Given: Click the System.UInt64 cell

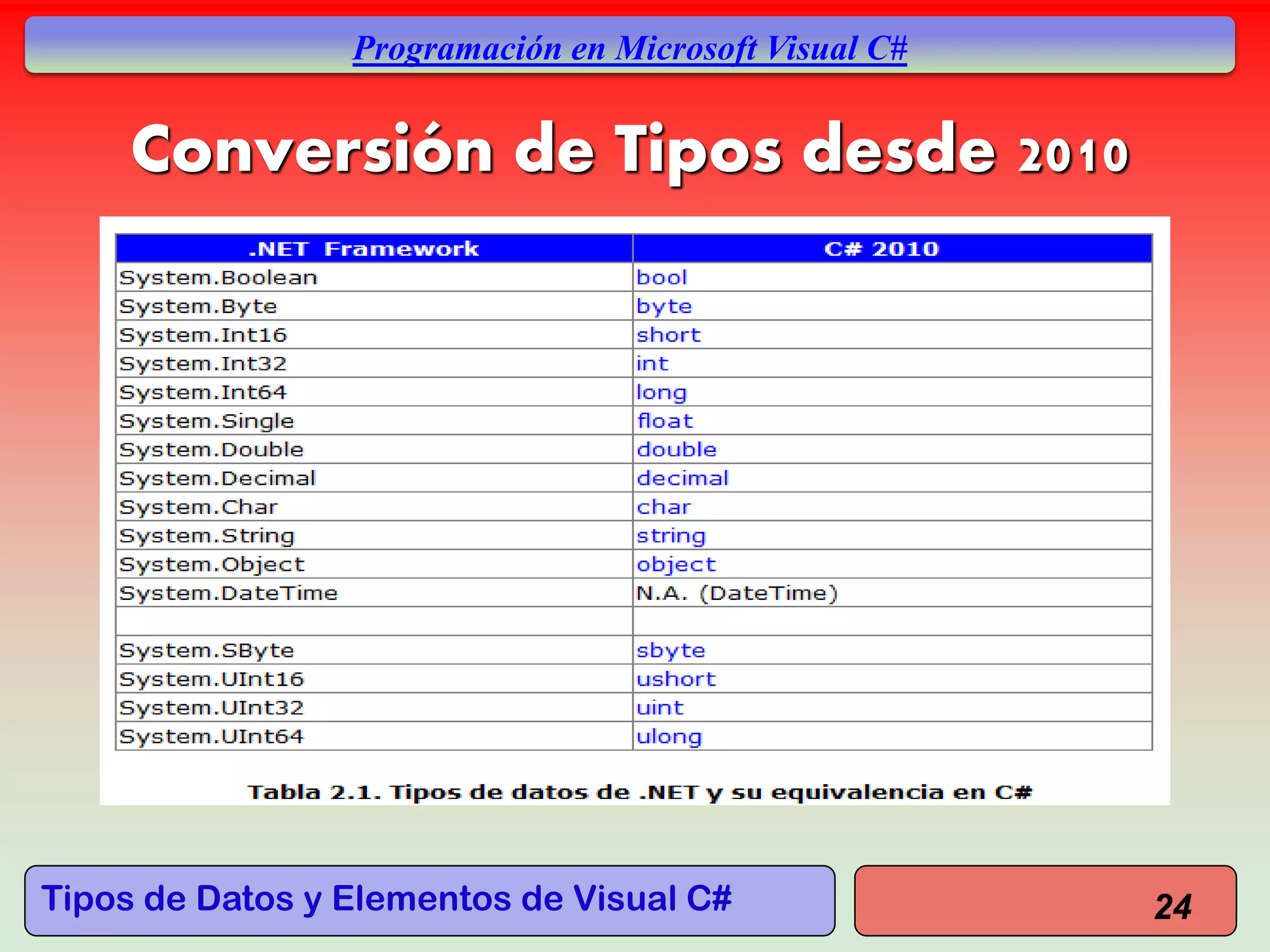Looking at the screenshot, I should coord(374,736).
